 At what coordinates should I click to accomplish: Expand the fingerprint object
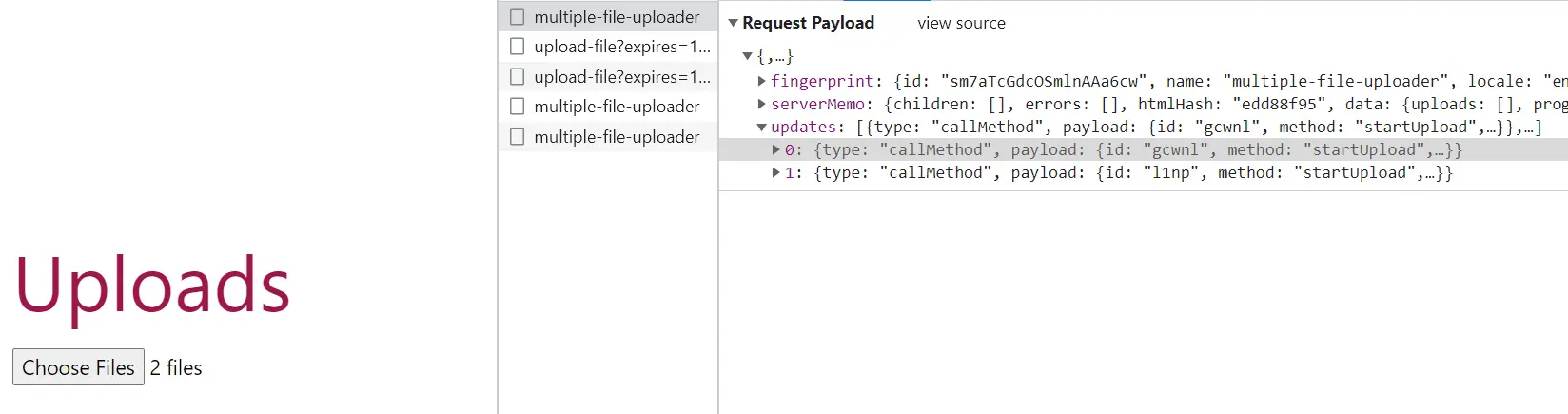click(x=761, y=81)
